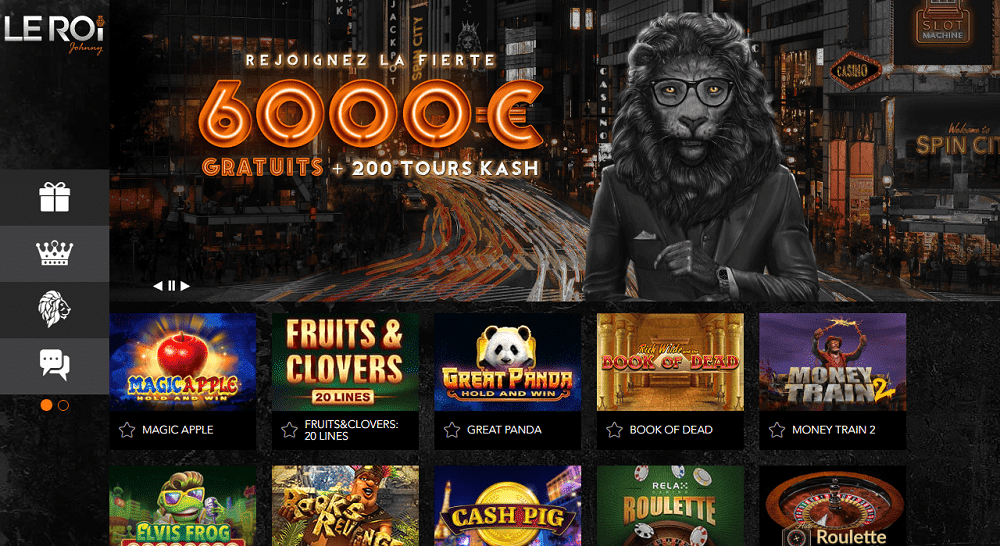Screen dimensions: 1000x546
Task: Open the gift box promotions icon
Action: coord(54,197)
